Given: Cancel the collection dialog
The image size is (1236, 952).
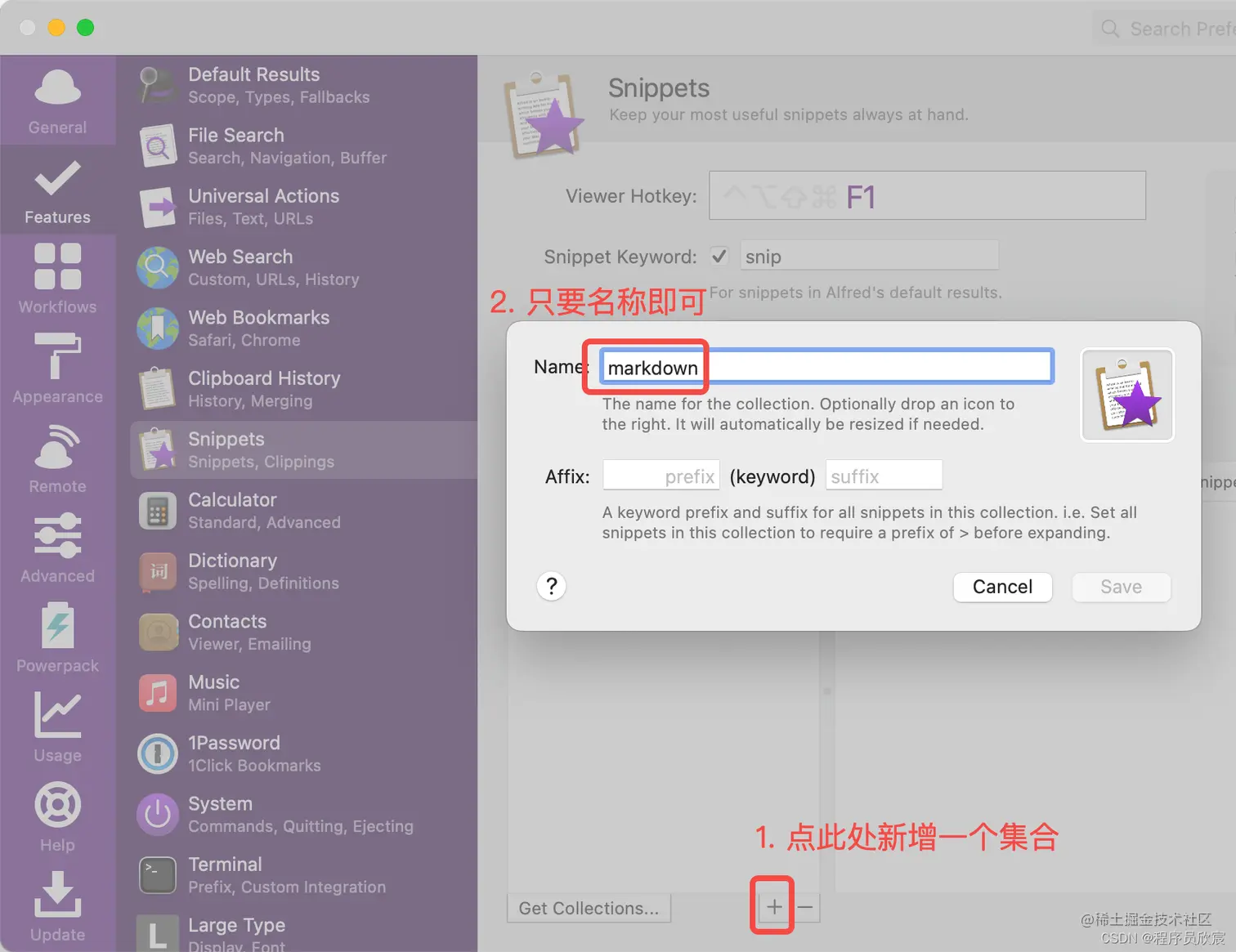Looking at the screenshot, I should point(1002,587).
